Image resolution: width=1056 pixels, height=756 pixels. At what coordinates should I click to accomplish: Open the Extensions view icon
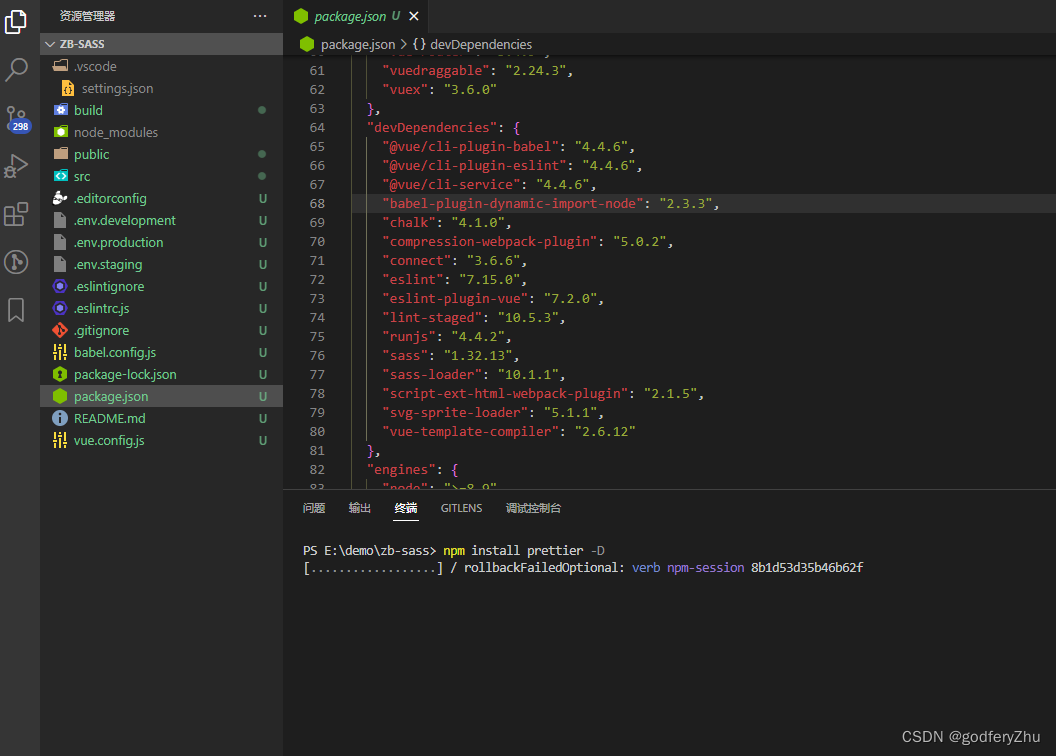click(16, 214)
